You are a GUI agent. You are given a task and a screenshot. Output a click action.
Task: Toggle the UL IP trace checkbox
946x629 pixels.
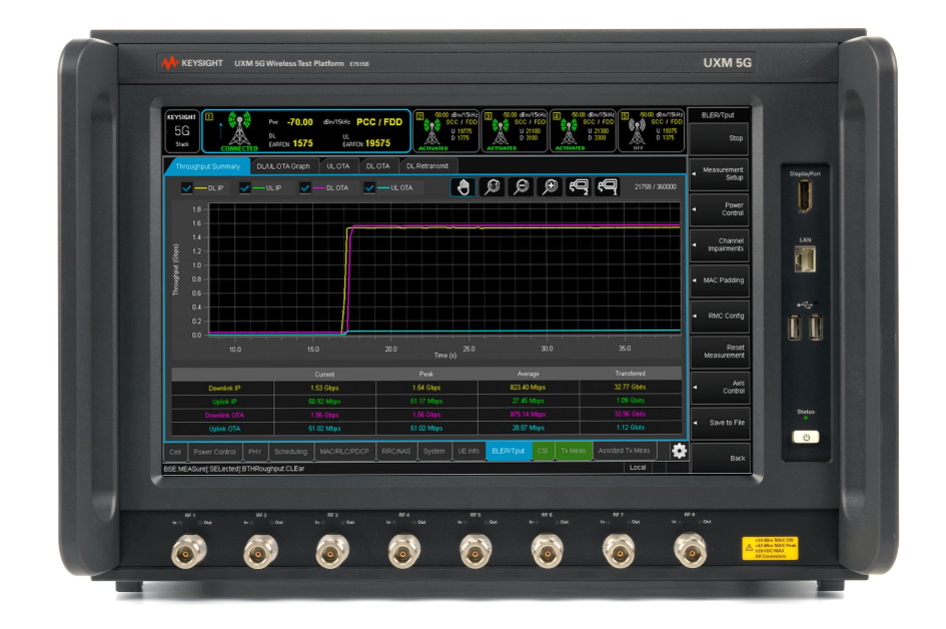(x=246, y=188)
